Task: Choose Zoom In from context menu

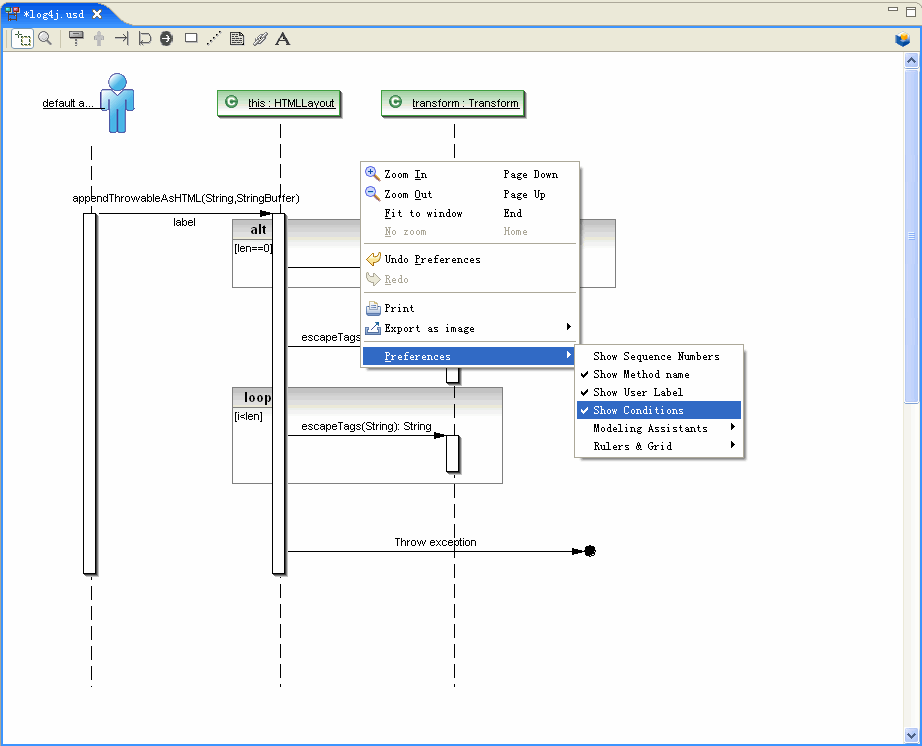Action: tap(405, 174)
